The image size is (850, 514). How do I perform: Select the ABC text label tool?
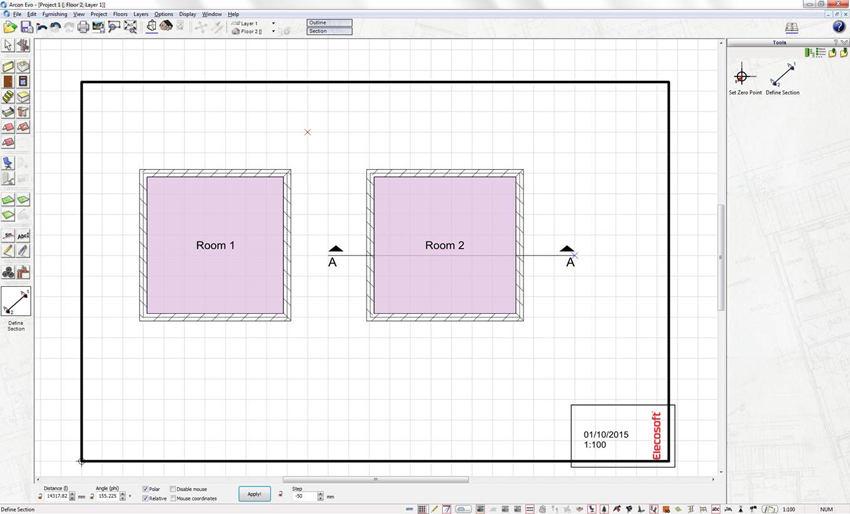(23, 235)
